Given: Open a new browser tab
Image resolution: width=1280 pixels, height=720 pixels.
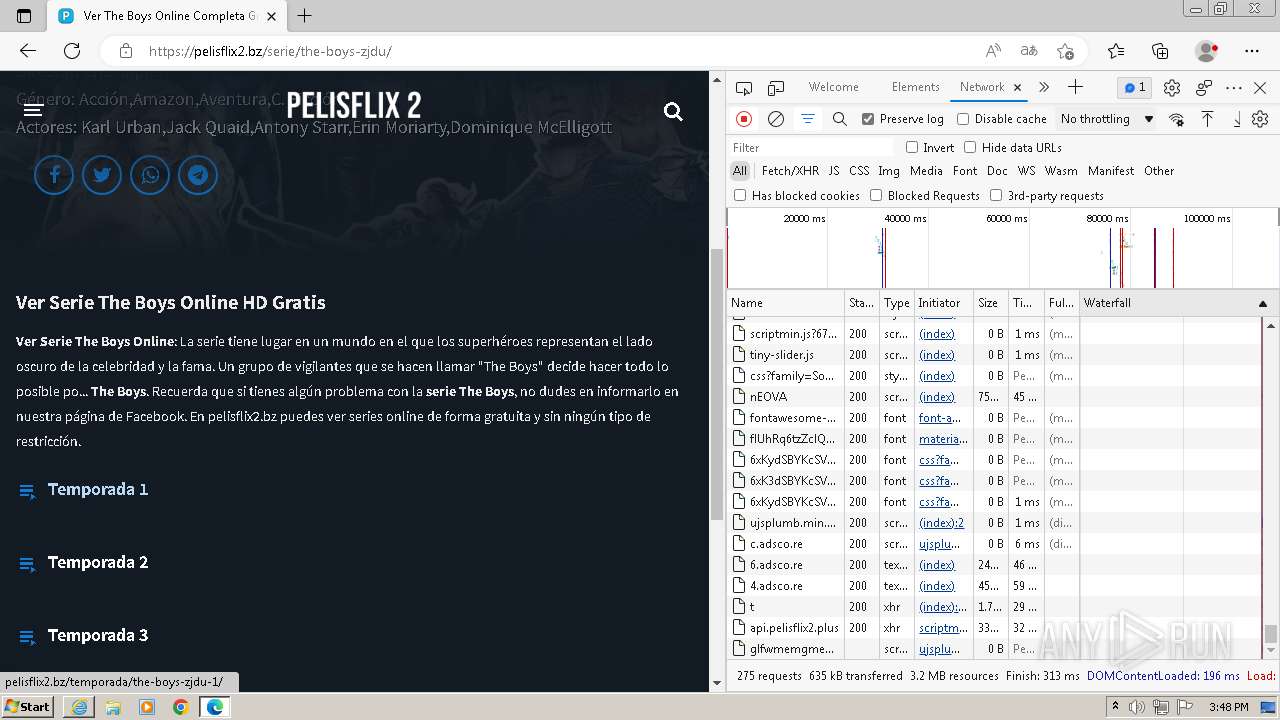Looking at the screenshot, I should pos(305,16).
